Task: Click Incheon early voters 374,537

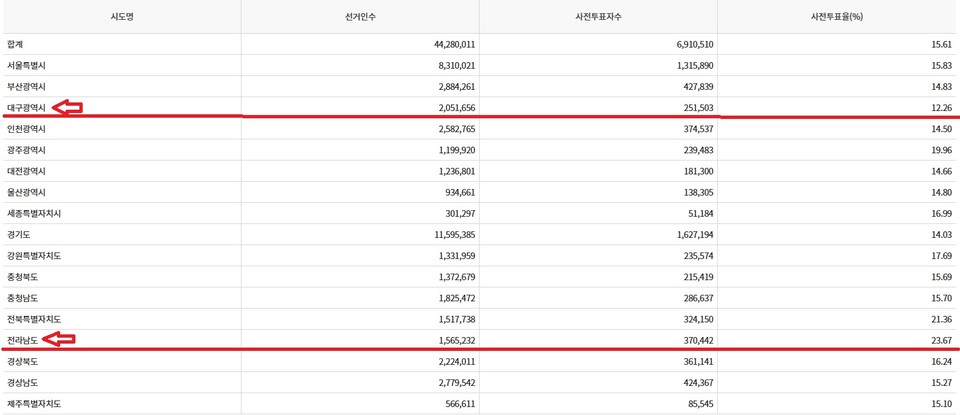Action: pyautogui.click(x=699, y=129)
